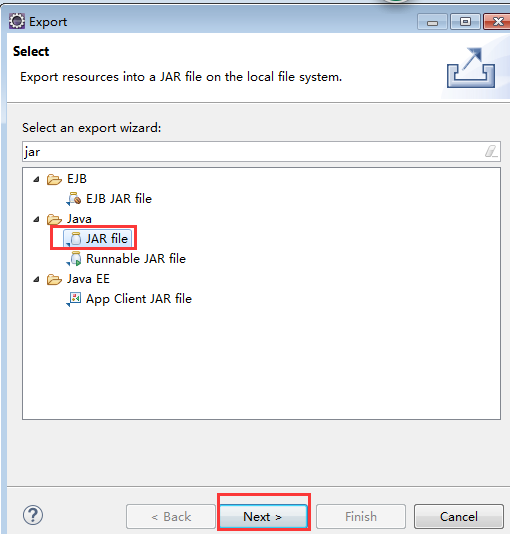
Task: Click the EJB JAR file icon
Action: pos(74,199)
